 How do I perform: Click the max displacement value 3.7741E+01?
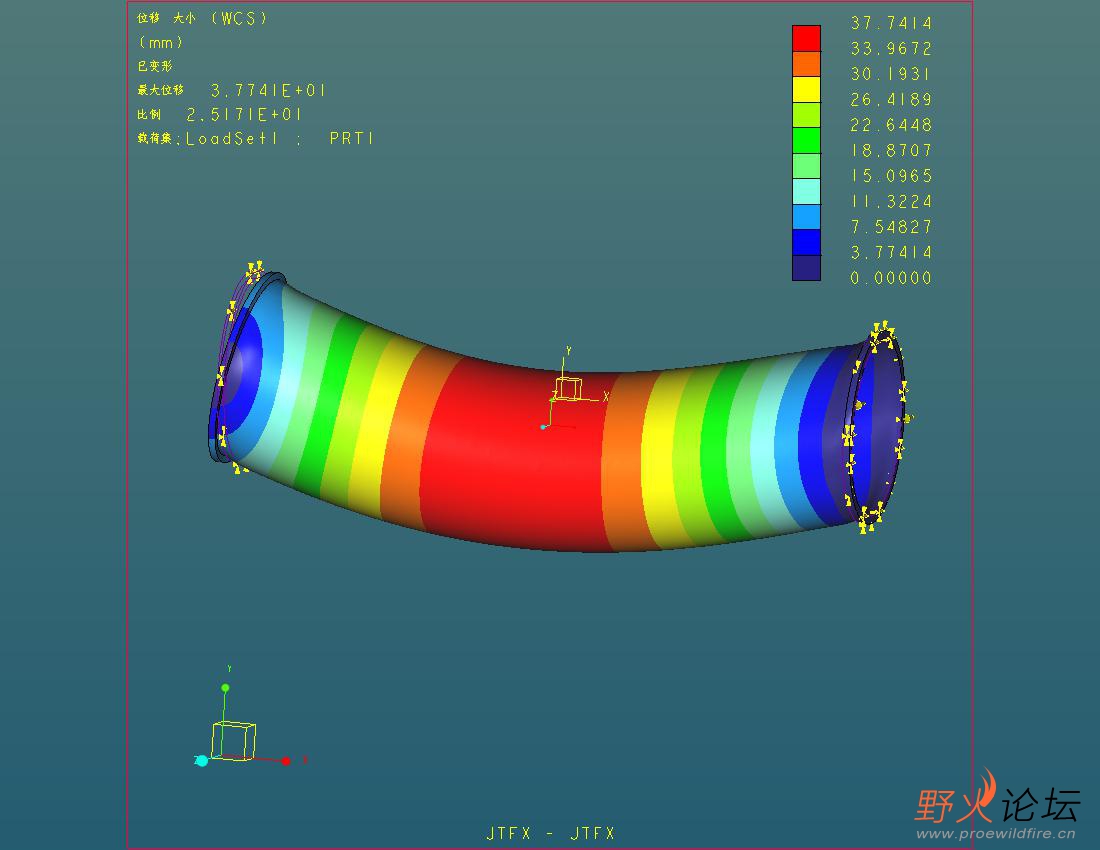pyautogui.click(x=268, y=90)
